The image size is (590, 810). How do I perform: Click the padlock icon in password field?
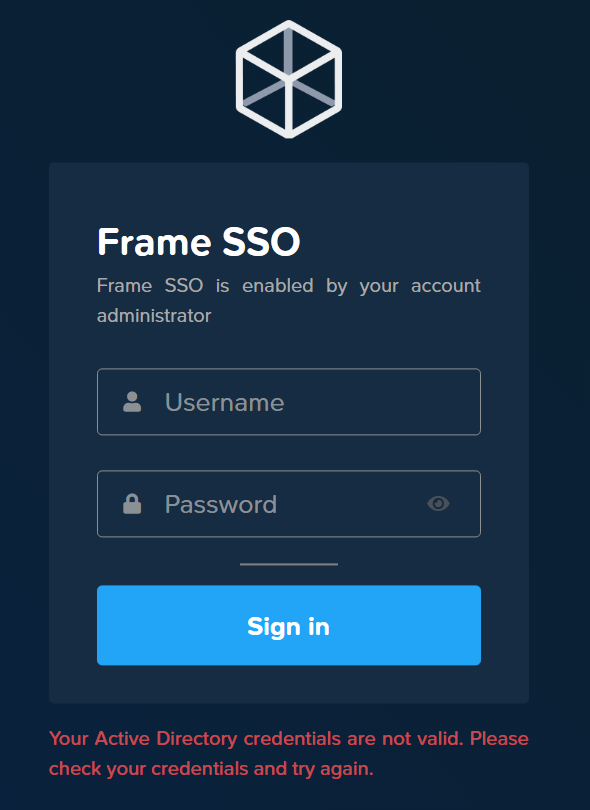coord(131,503)
